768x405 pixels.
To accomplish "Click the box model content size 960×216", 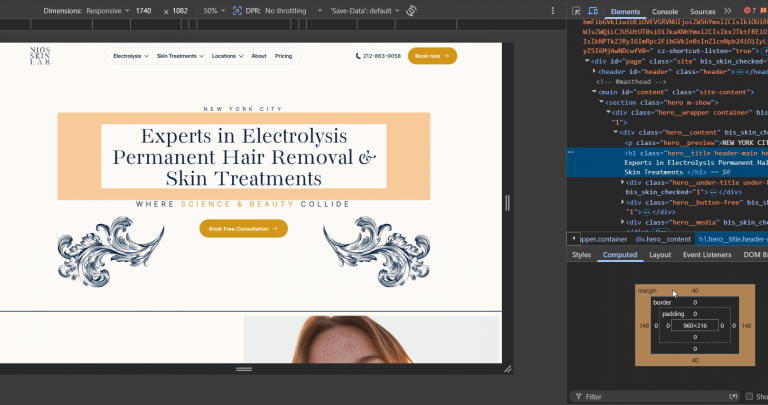I will coord(695,326).
